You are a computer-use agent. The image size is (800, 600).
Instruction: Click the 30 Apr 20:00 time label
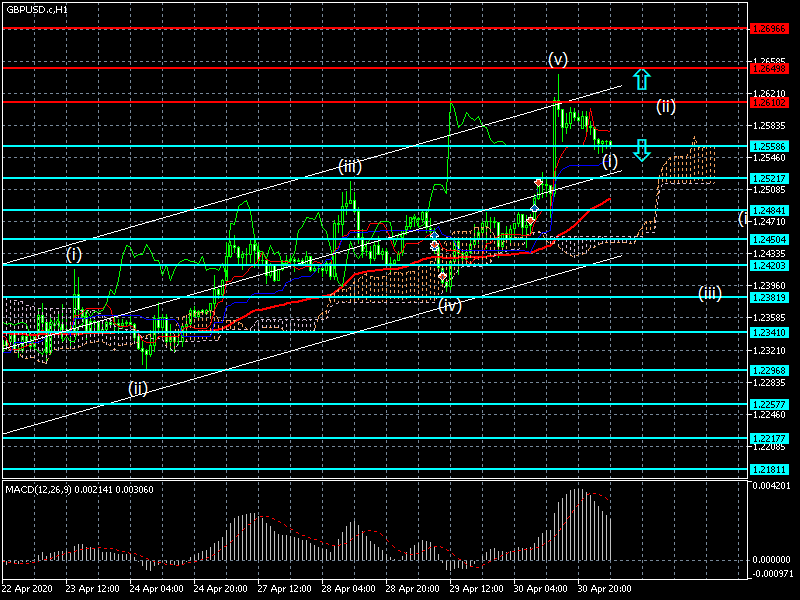pos(605,589)
